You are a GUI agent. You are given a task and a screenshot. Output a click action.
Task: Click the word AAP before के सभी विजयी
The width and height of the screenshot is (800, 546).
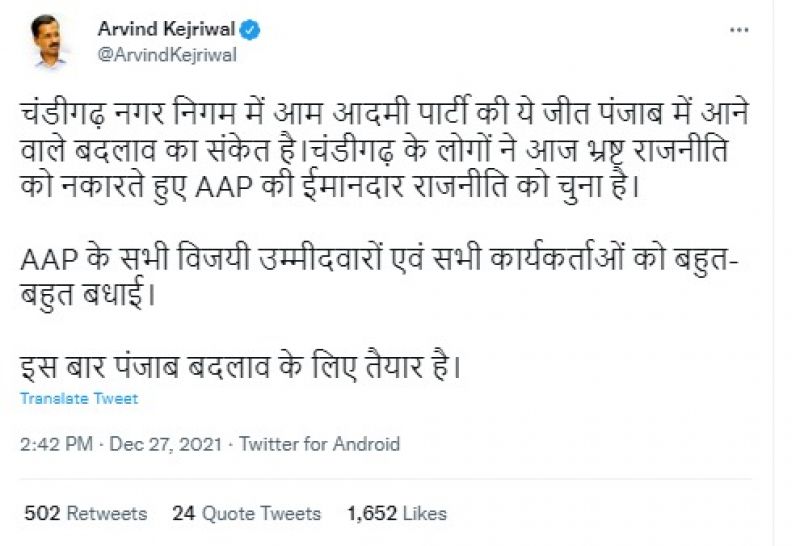[46, 258]
